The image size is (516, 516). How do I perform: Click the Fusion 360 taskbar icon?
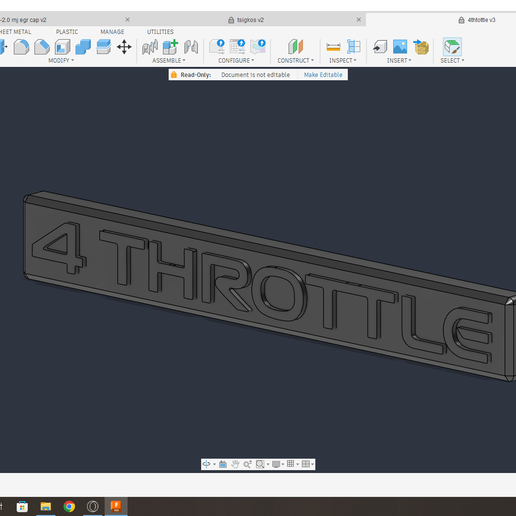116,507
